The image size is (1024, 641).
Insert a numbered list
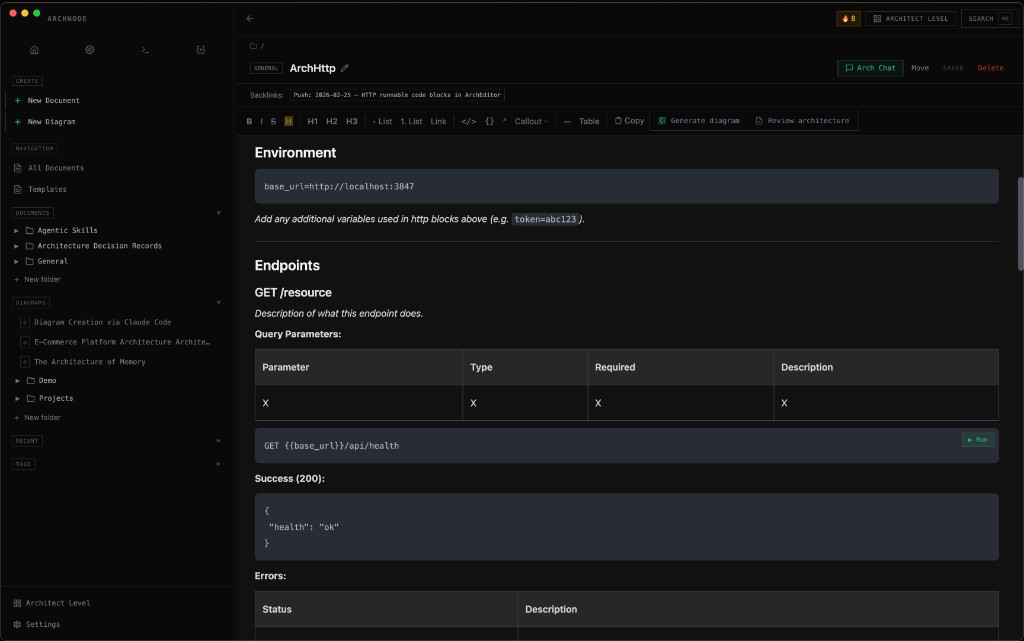pos(411,121)
